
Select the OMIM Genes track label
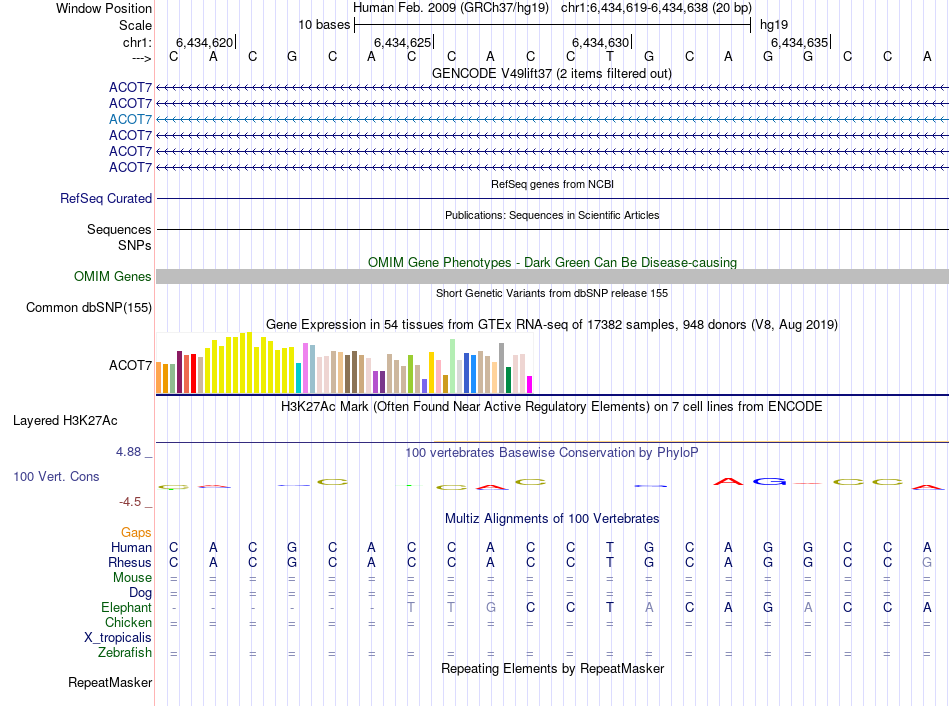coord(112,277)
